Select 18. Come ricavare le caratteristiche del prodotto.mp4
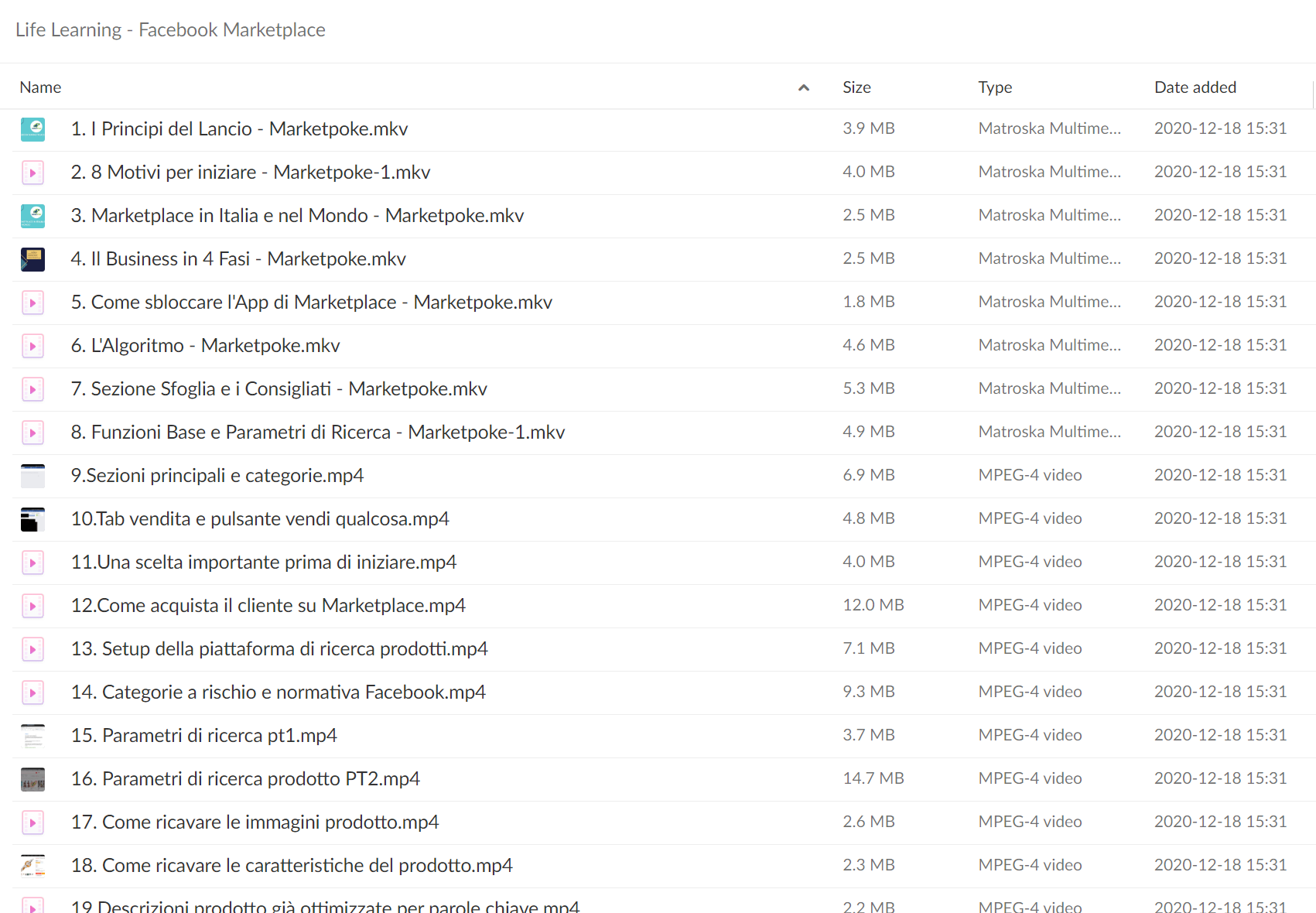This screenshot has height=913, width=1316. click(x=292, y=866)
